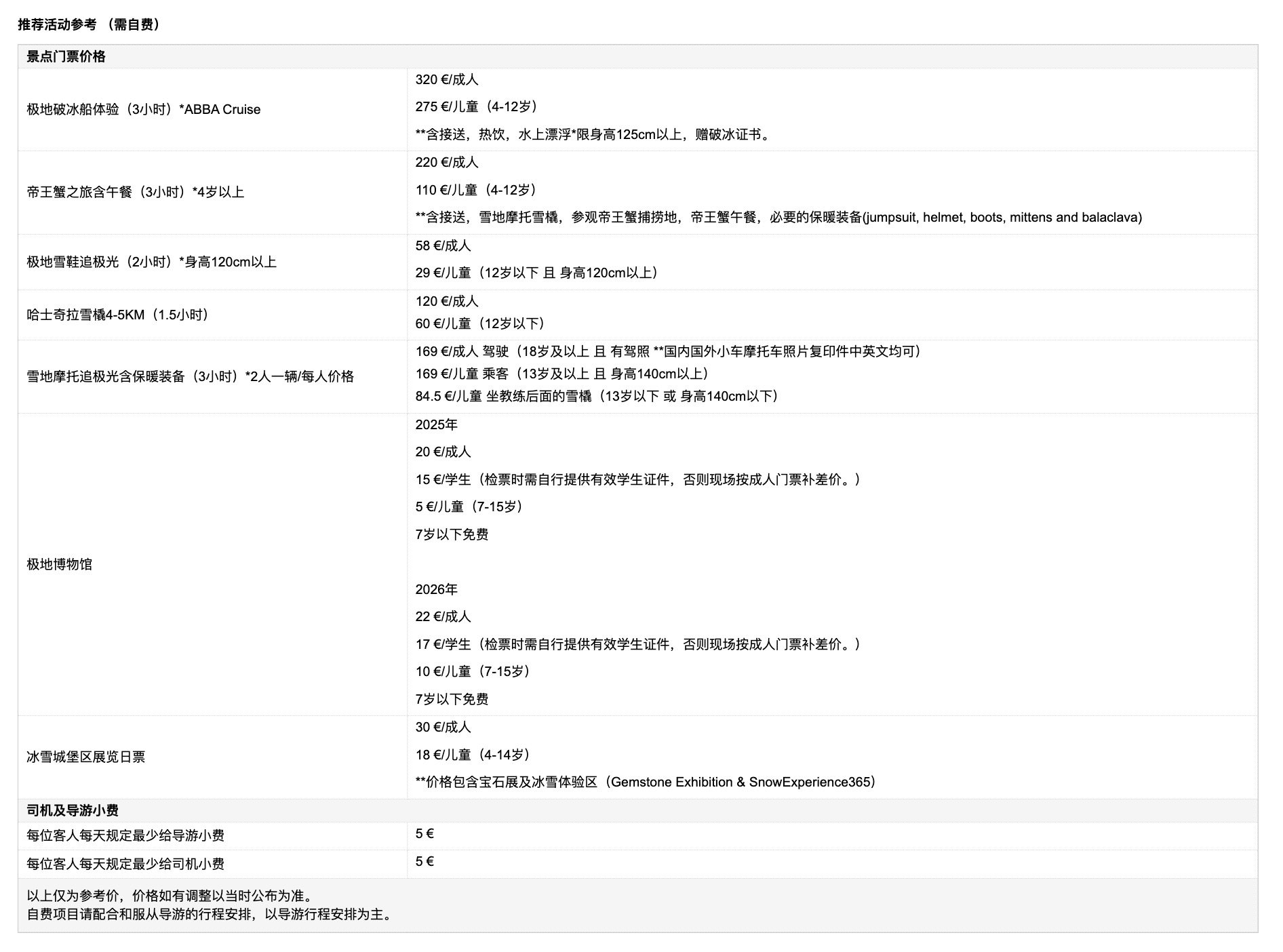Select the 景点门票价格 section header
1283x952 pixels.
(66, 57)
